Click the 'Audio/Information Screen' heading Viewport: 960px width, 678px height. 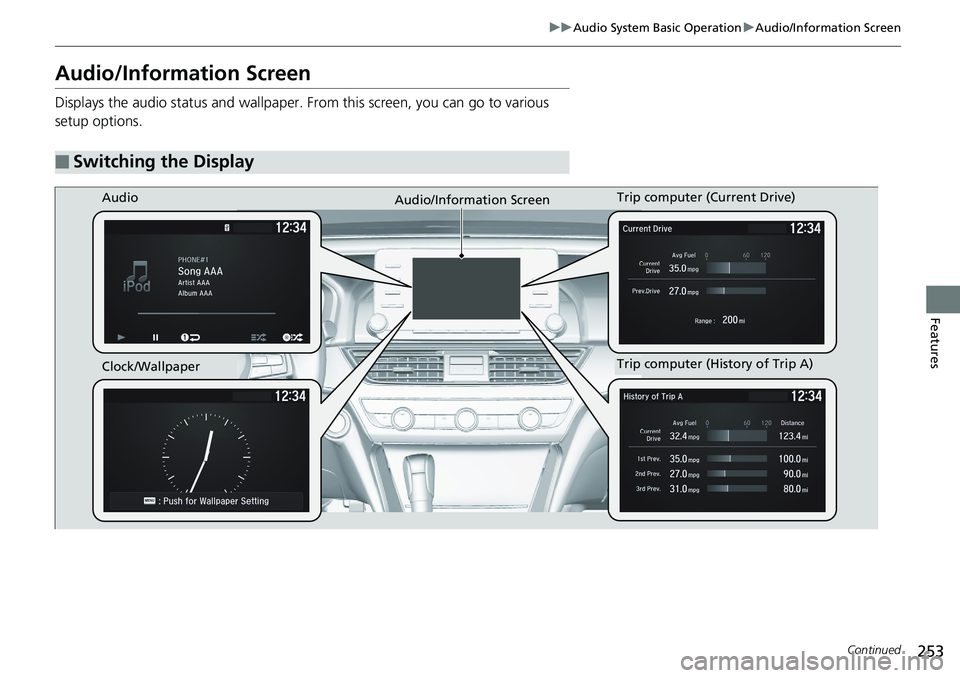tap(182, 73)
